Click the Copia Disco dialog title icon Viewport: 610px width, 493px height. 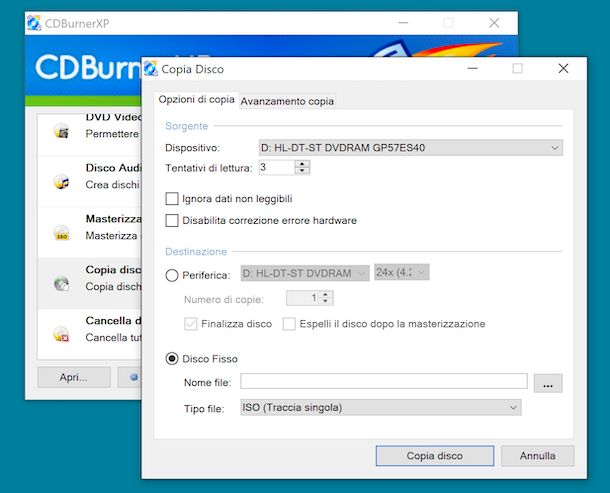151,69
